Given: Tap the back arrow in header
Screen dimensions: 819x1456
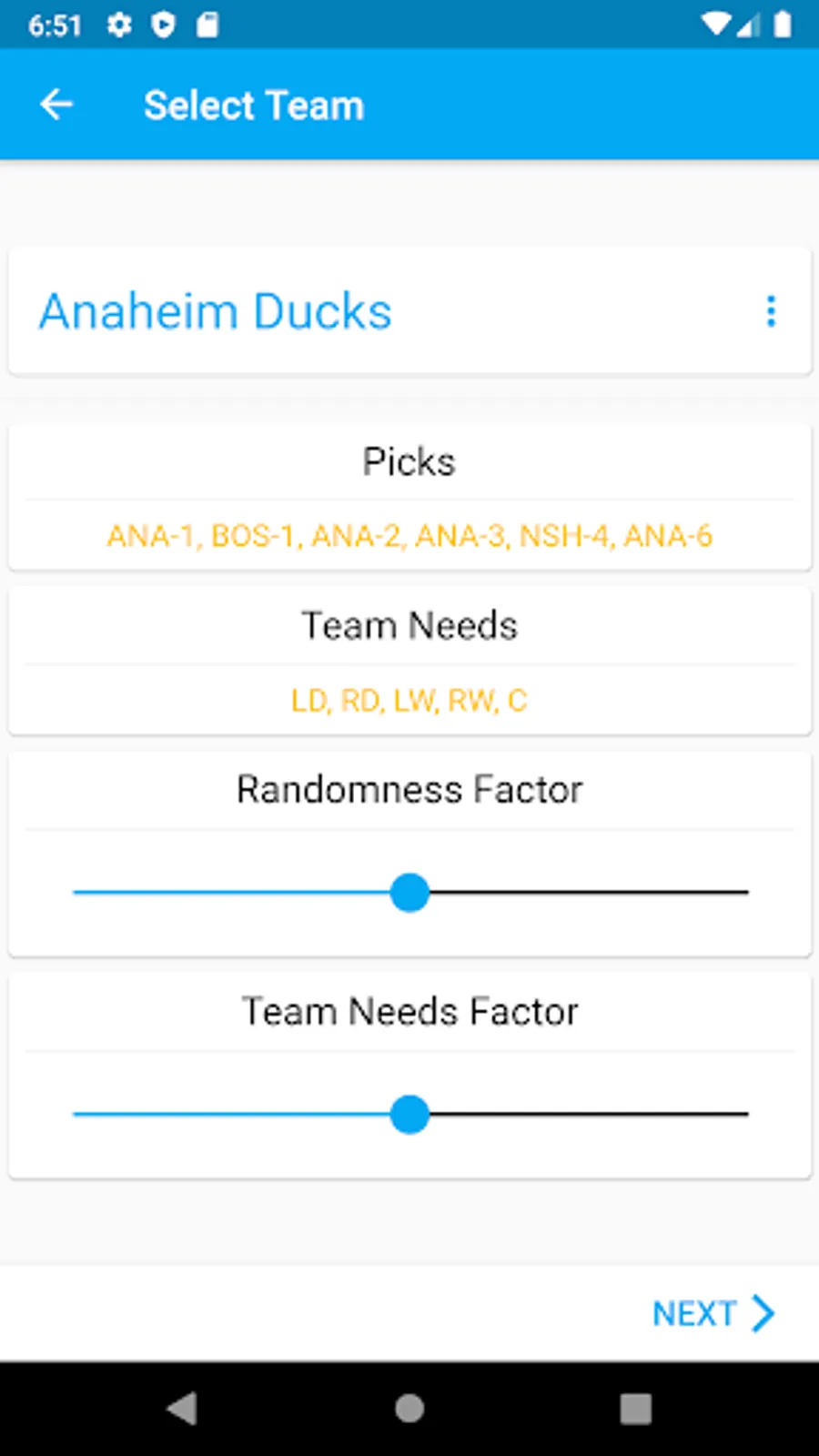Looking at the screenshot, I should [x=56, y=105].
